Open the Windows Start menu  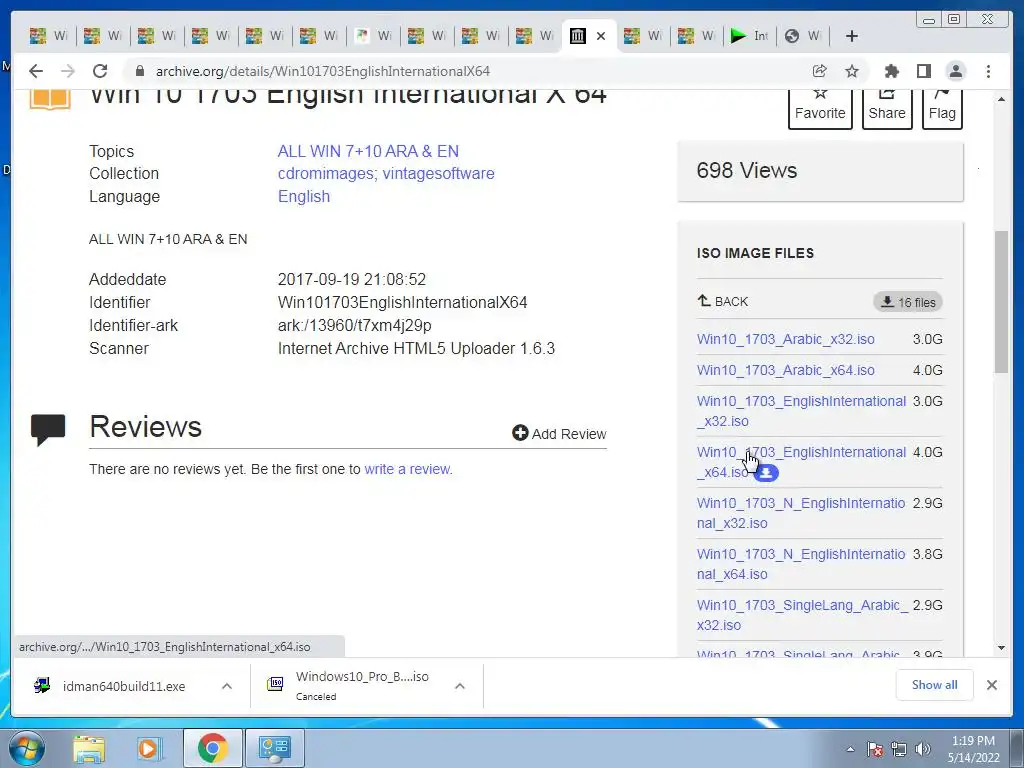[x=25, y=748]
